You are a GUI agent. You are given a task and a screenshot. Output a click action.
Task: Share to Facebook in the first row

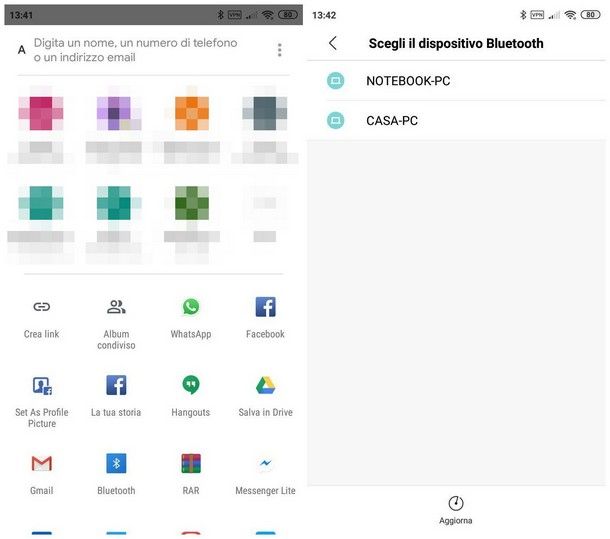[265, 307]
